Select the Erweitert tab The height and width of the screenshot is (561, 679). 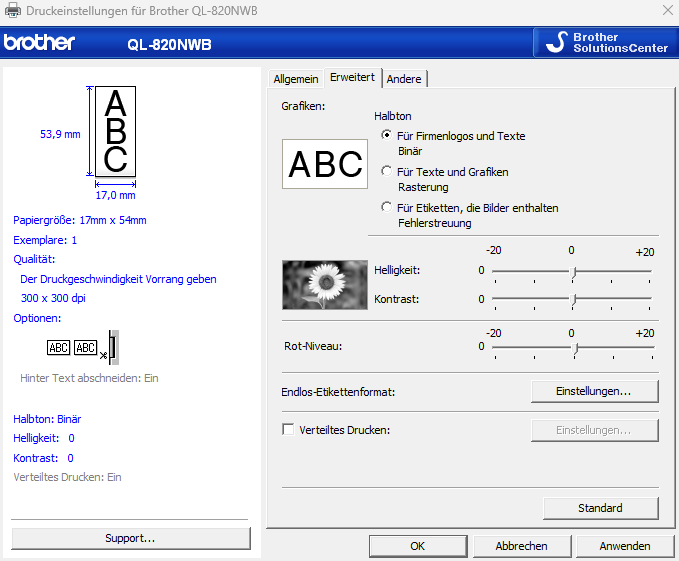[352, 78]
